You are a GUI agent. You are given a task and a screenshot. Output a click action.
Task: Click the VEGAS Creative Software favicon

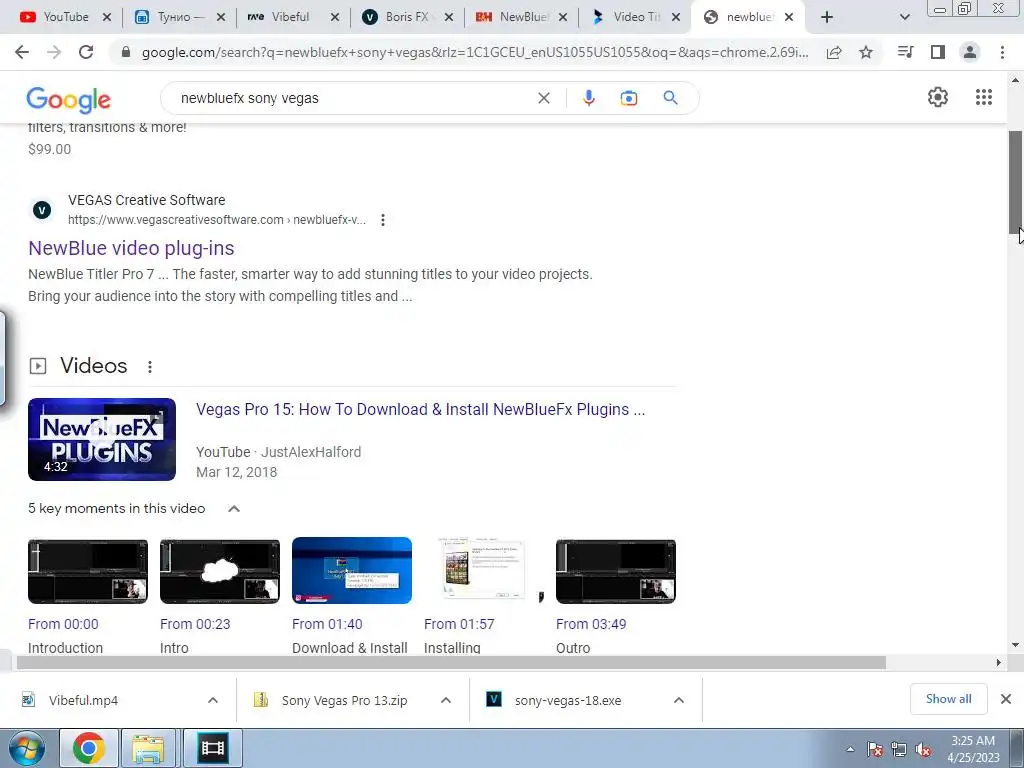[42, 210]
